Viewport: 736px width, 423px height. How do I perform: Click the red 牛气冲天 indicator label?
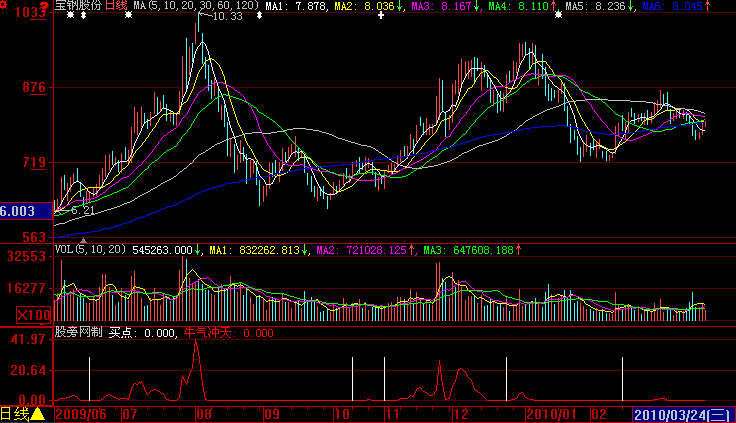[x=210, y=333]
